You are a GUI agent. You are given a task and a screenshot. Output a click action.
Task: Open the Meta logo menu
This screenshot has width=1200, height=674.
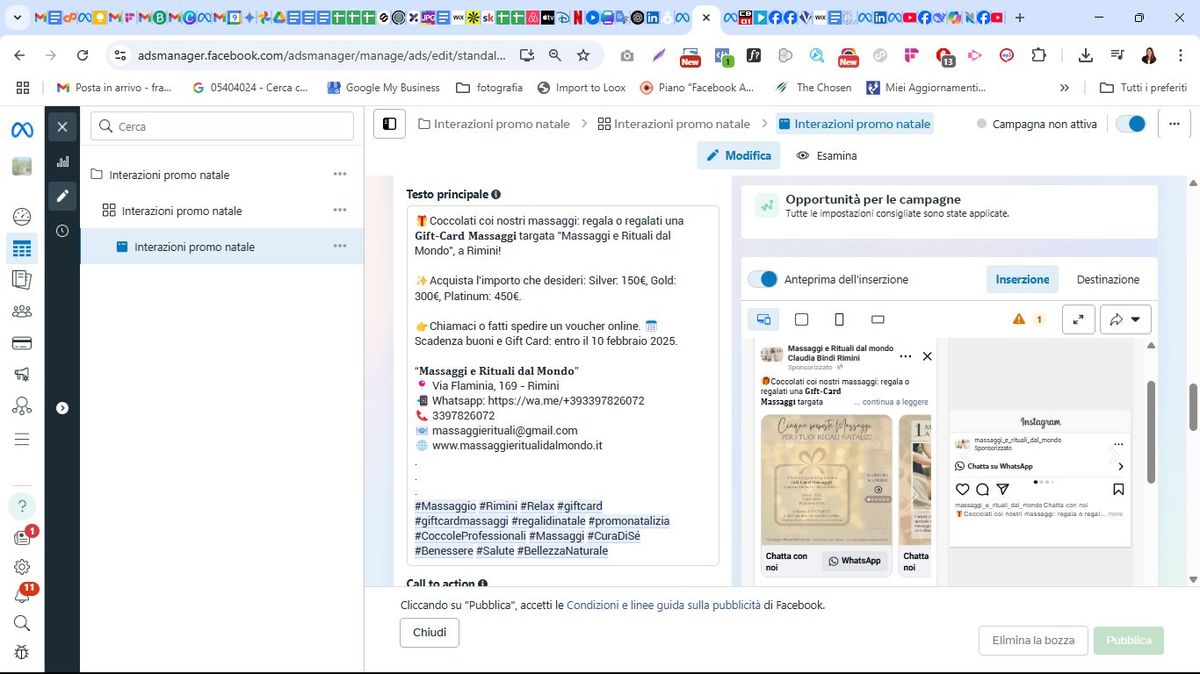click(22, 130)
